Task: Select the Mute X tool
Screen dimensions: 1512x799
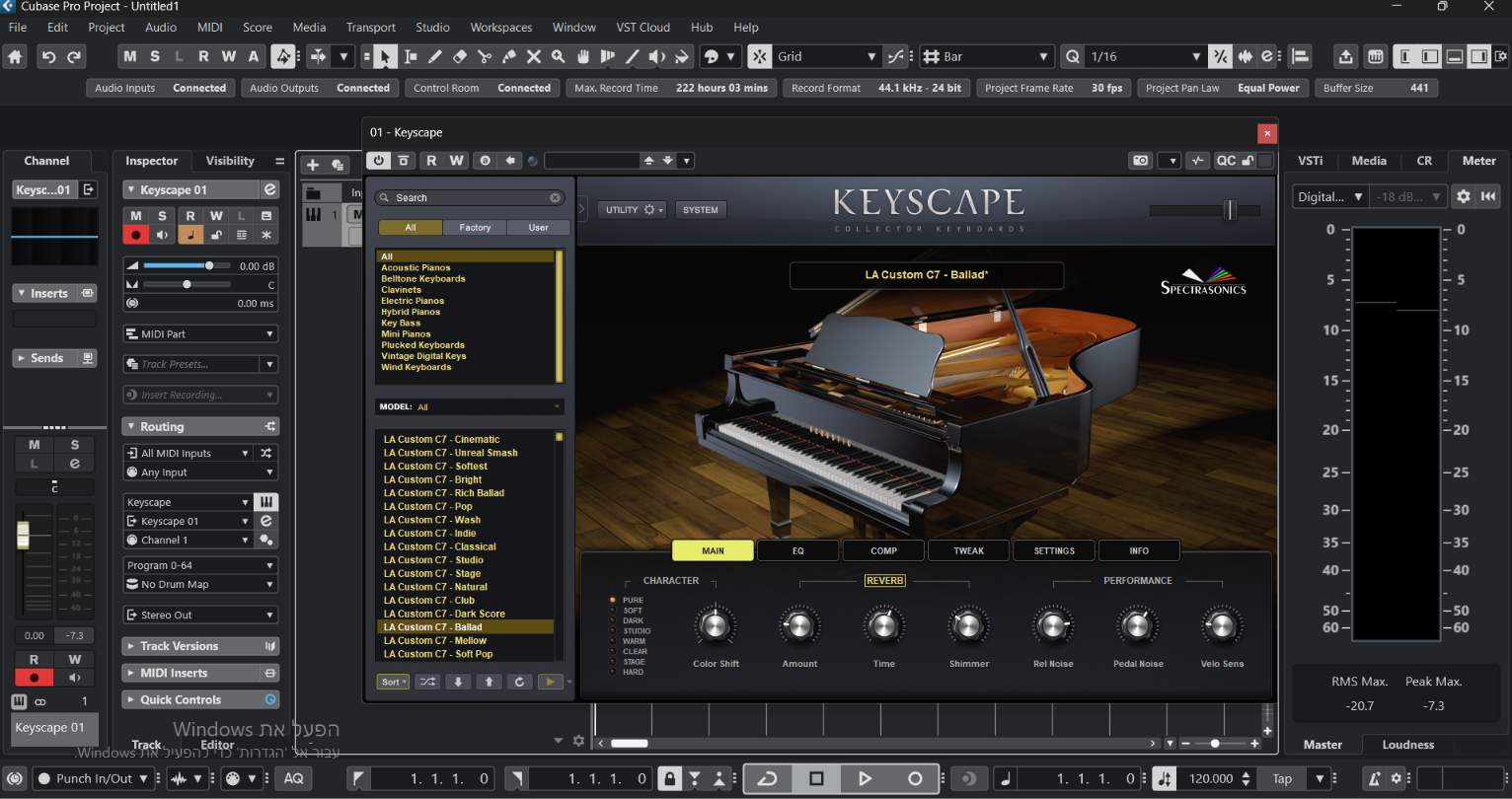Action: (534, 57)
